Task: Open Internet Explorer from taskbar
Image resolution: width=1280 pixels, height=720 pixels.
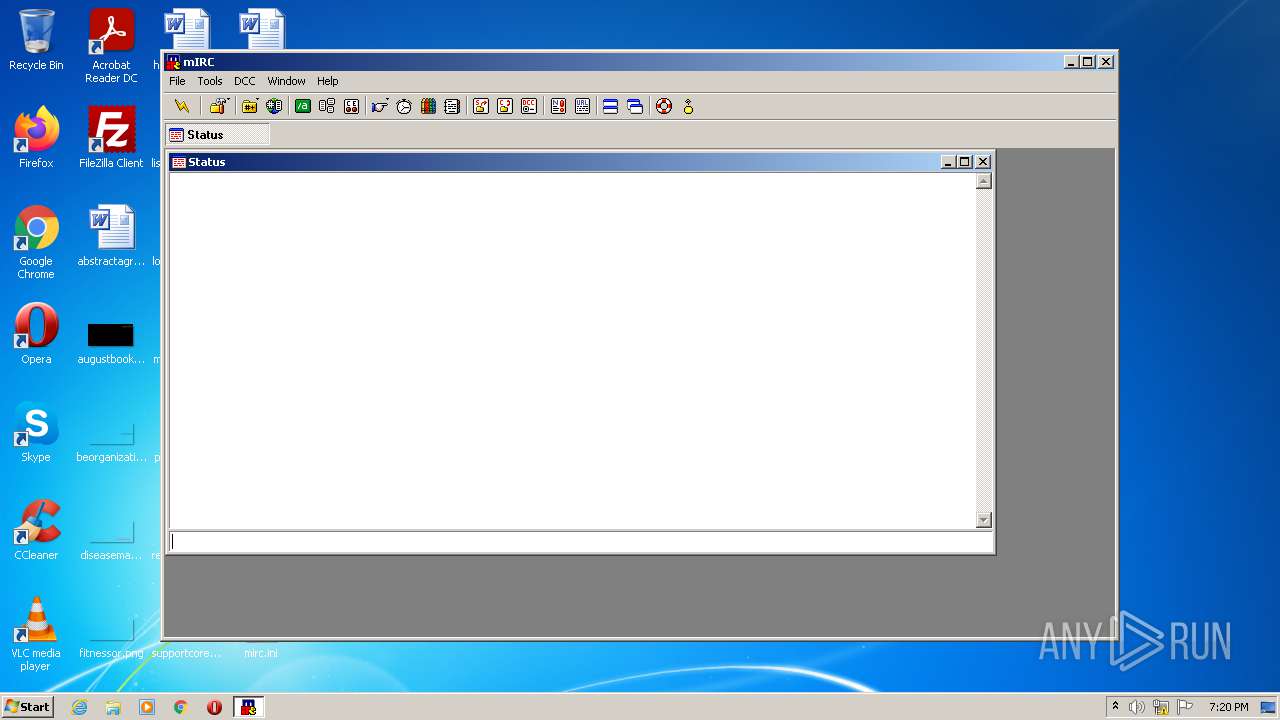Action: coord(80,707)
